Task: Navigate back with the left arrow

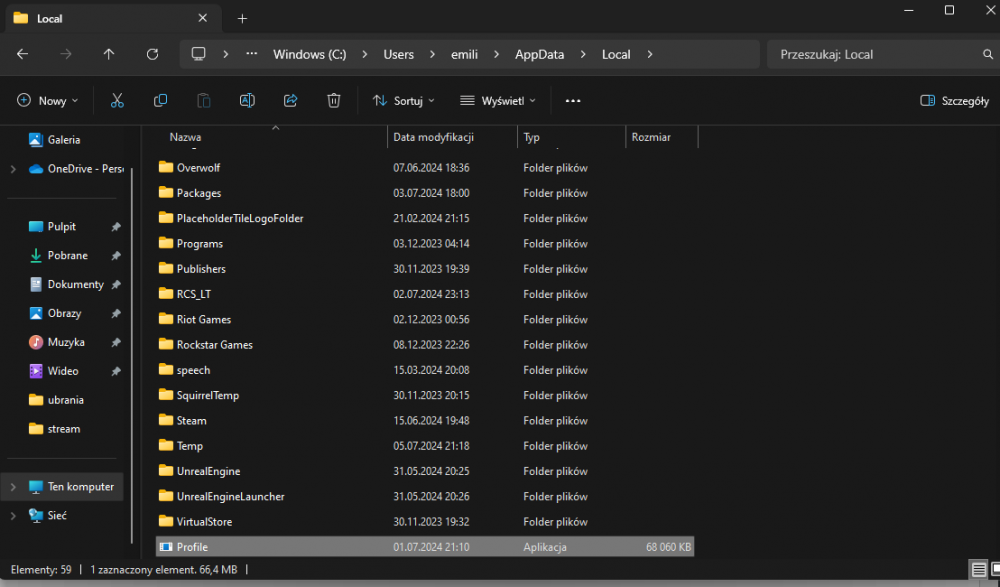Action: coord(23,54)
